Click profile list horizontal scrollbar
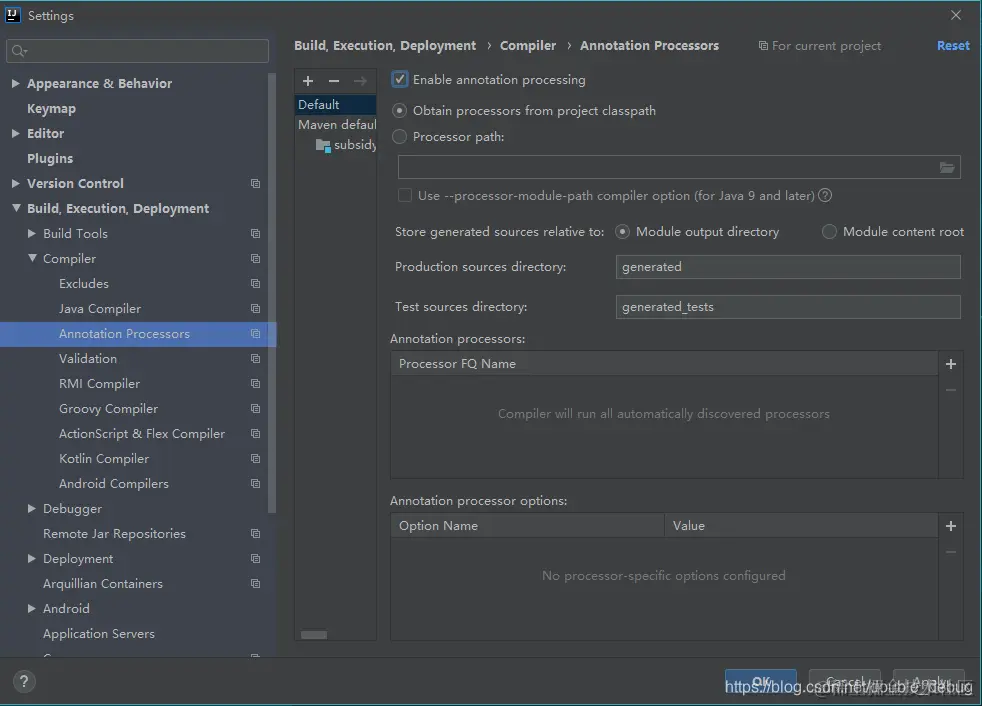This screenshot has height=706, width=982. pyautogui.click(x=314, y=635)
